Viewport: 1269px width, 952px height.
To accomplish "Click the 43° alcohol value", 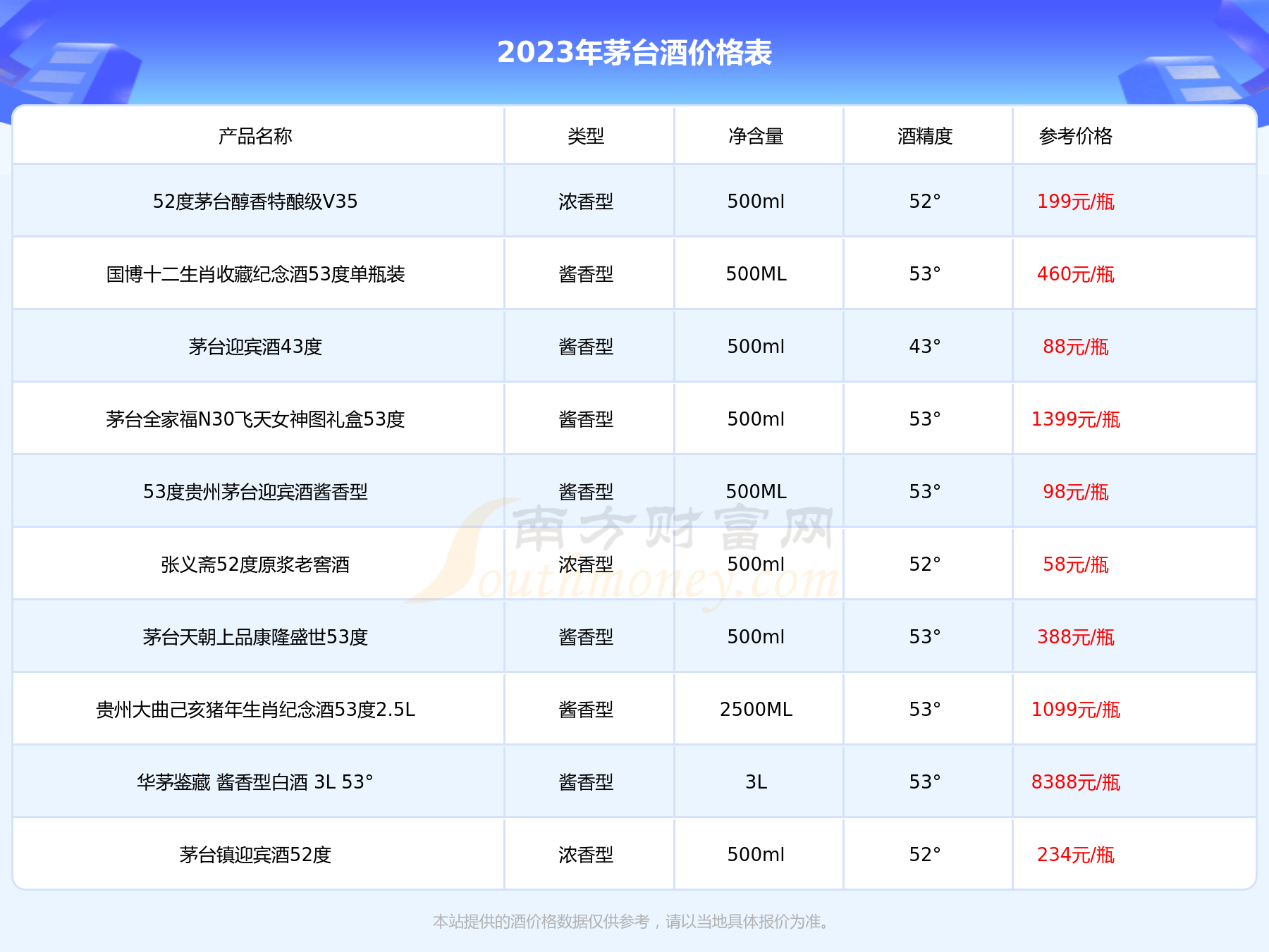I will click(925, 347).
